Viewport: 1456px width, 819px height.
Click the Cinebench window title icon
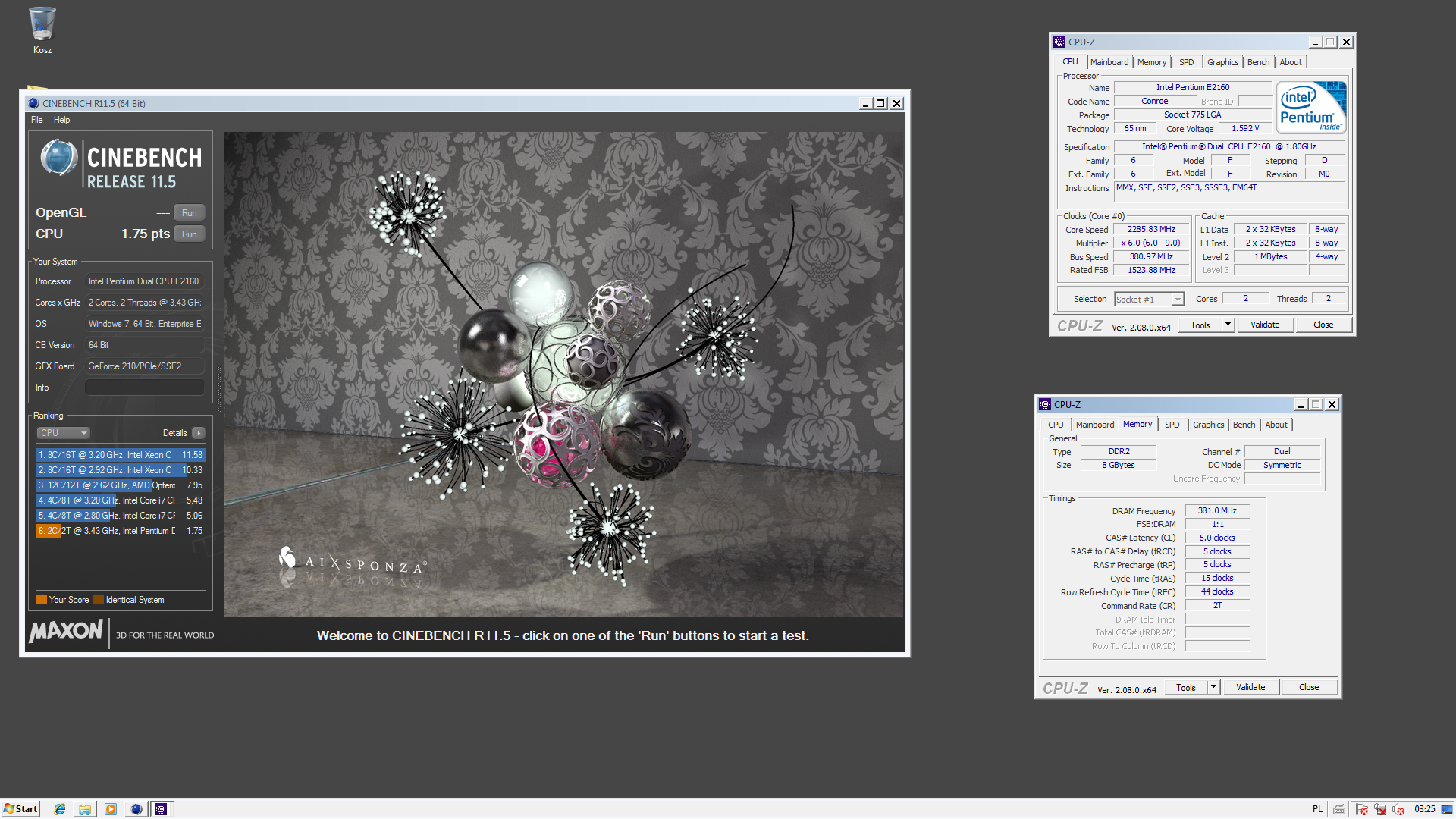pos(33,103)
